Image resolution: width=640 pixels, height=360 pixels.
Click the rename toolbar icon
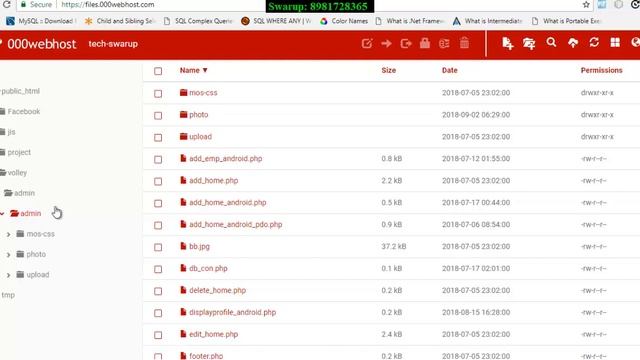click(x=444, y=43)
